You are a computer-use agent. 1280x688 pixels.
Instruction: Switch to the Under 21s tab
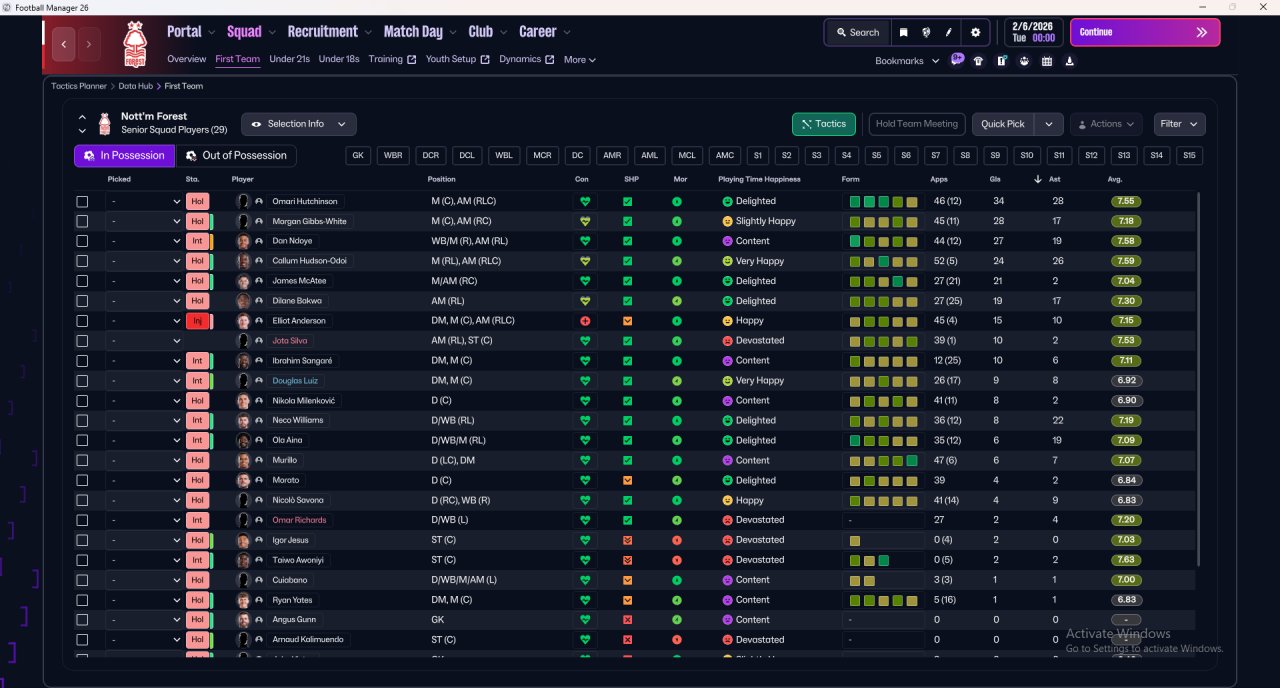(x=289, y=59)
